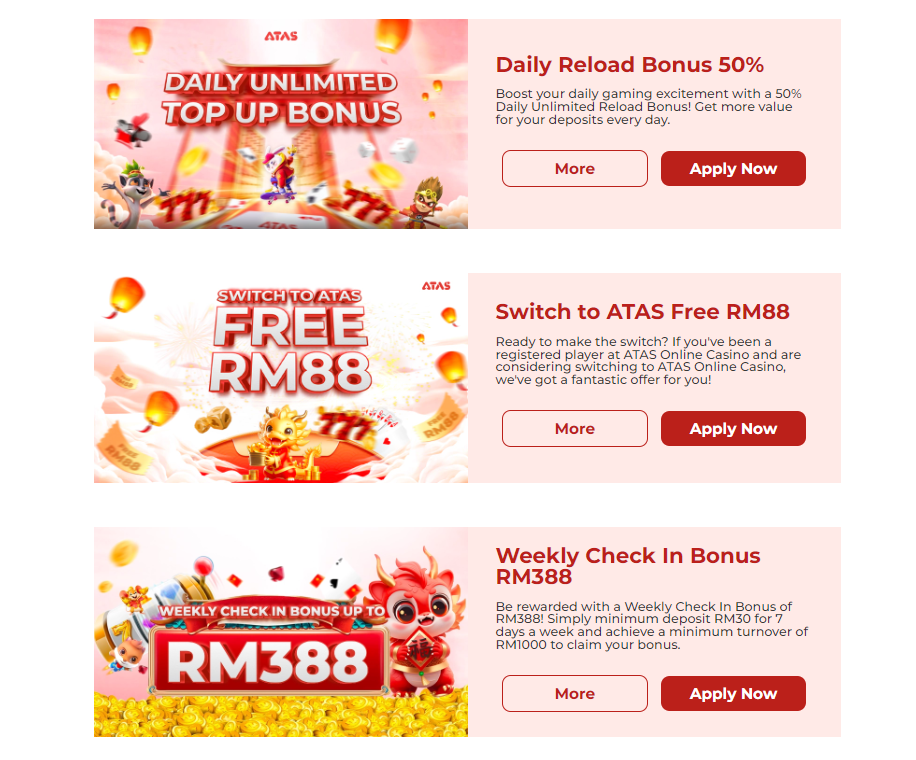Screen dimensions: 916x760
Task: Open More for Weekly Check In Bonus RM388
Action: pyautogui.click(x=574, y=694)
